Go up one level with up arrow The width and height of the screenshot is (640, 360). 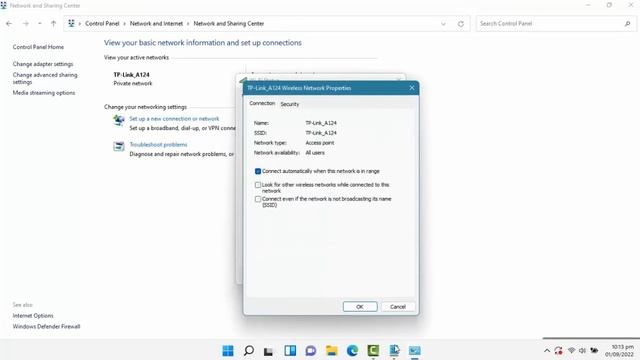point(53,24)
